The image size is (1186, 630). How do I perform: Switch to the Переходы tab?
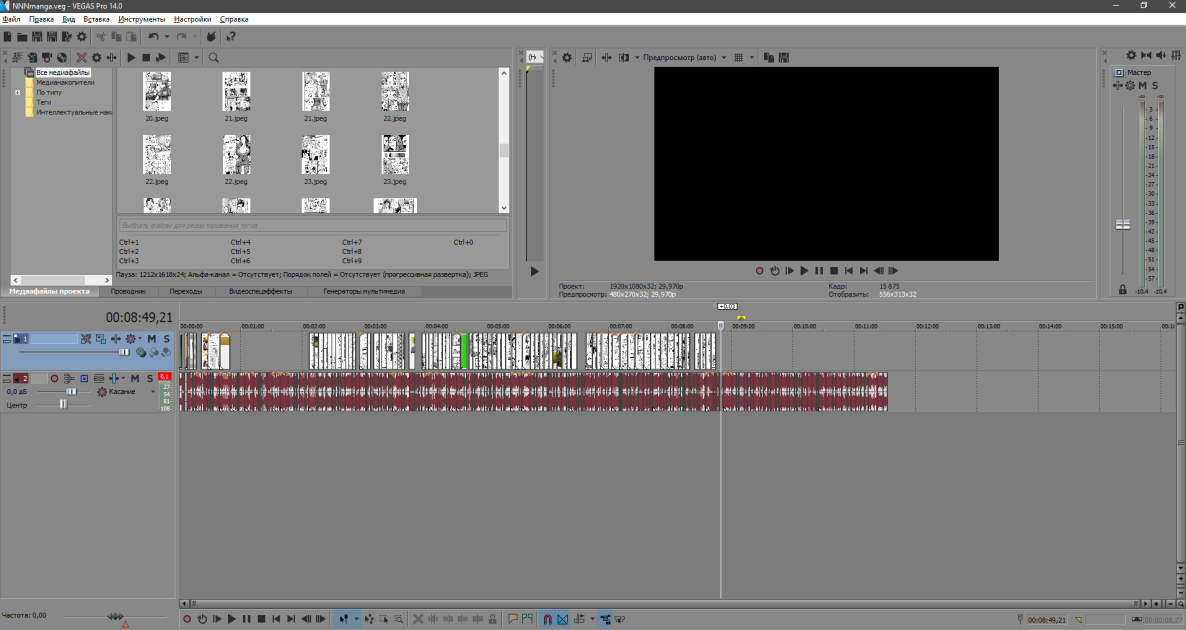click(x=186, y=291)
